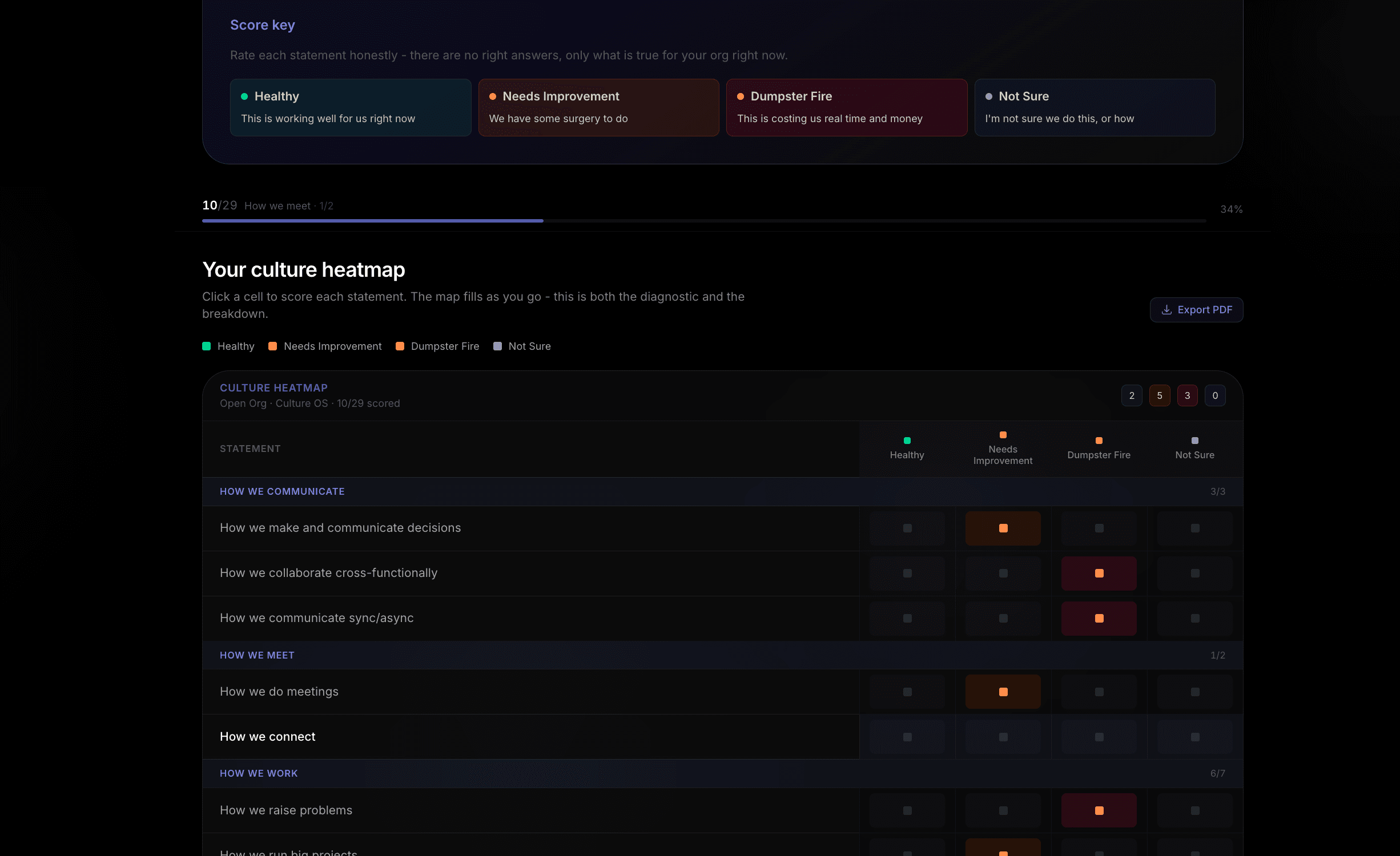Click the 'Score key' heading

tap(263, 25)
